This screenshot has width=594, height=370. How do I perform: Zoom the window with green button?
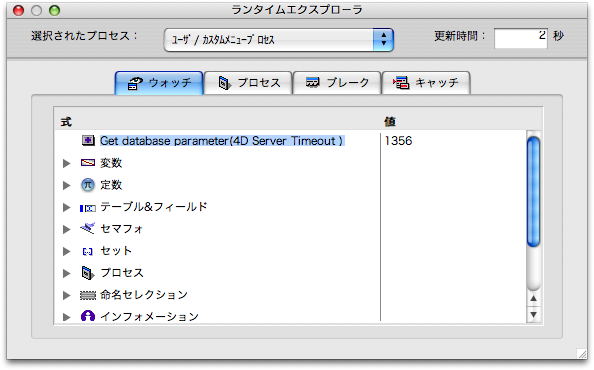tap(55, 10)
